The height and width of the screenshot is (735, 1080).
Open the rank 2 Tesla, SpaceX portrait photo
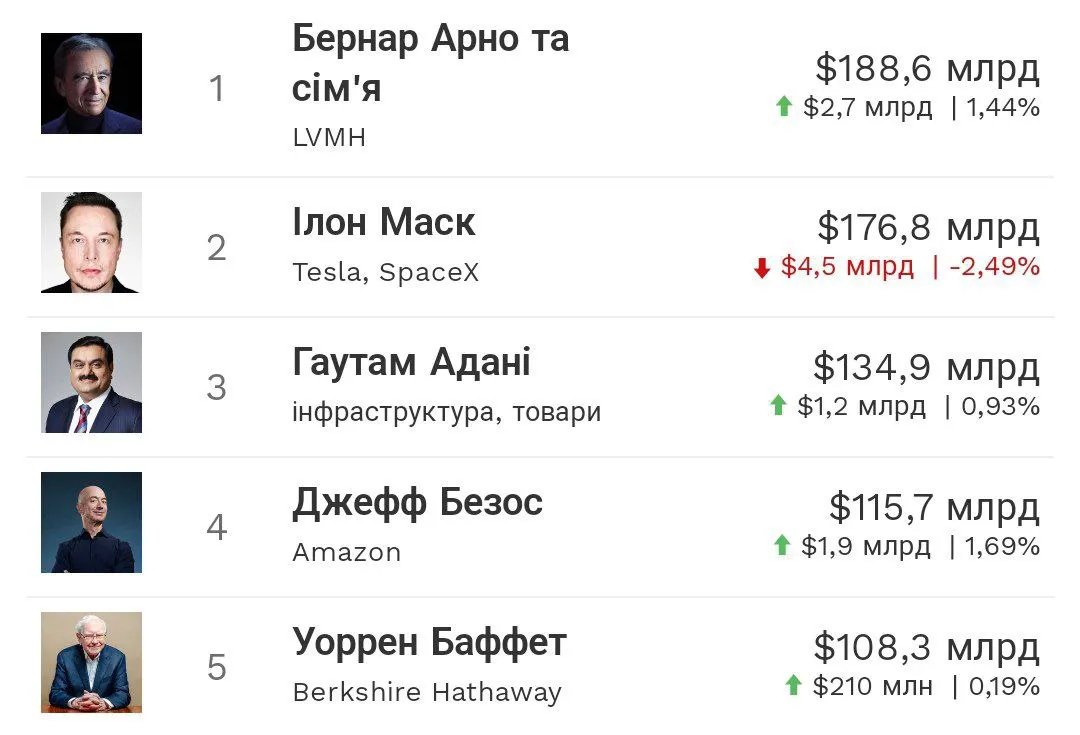click(91, 243)
